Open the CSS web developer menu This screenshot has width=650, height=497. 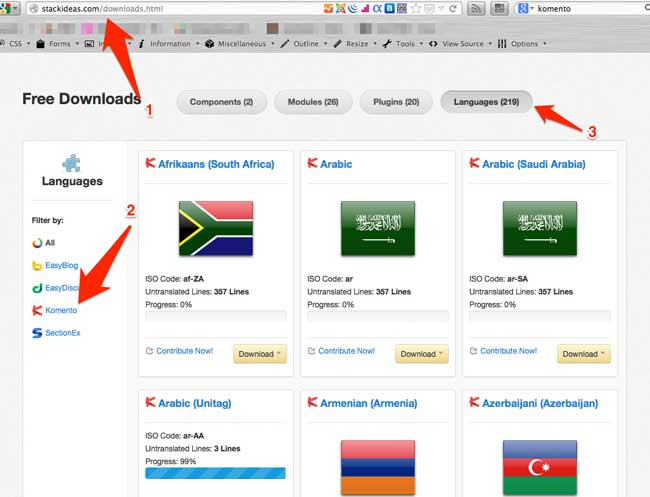click(16, 44)
